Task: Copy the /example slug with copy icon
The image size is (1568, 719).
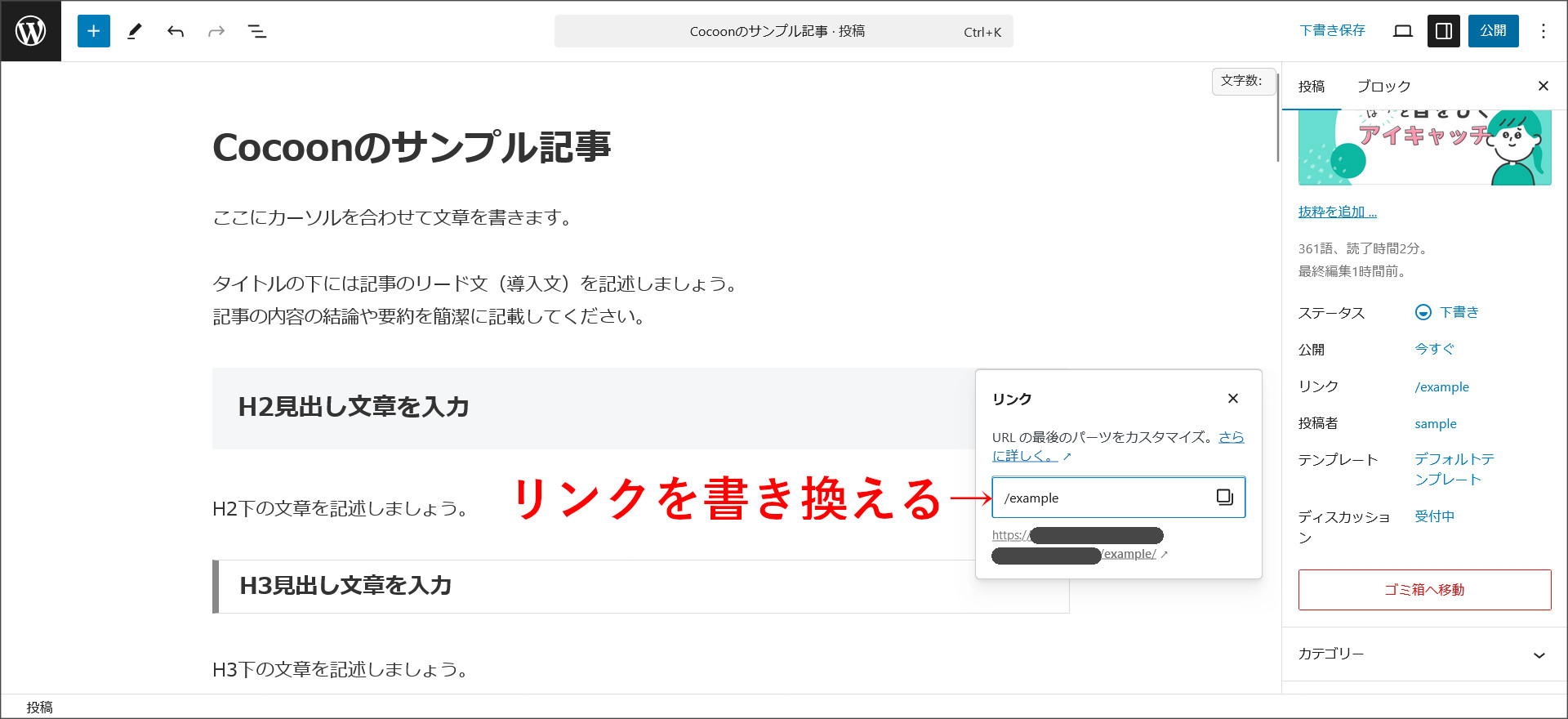Action: (x=1225, y=497)
